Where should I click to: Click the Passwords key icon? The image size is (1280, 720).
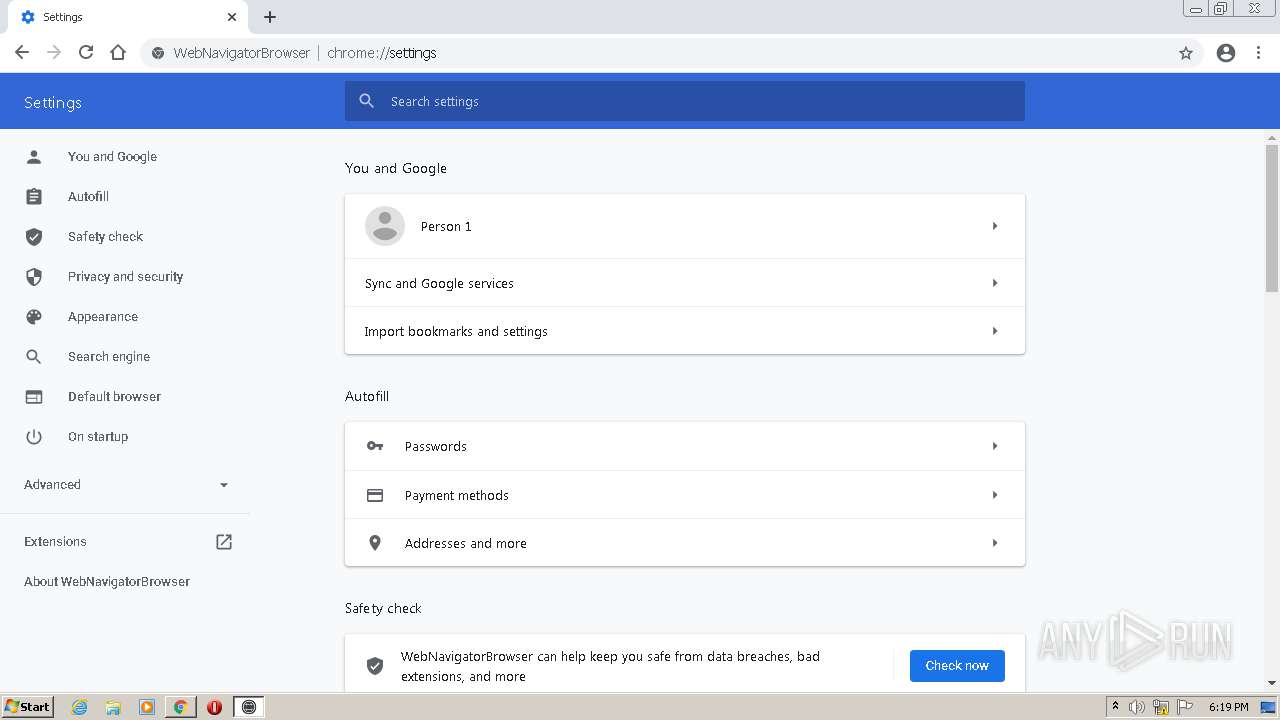point(375,446)
